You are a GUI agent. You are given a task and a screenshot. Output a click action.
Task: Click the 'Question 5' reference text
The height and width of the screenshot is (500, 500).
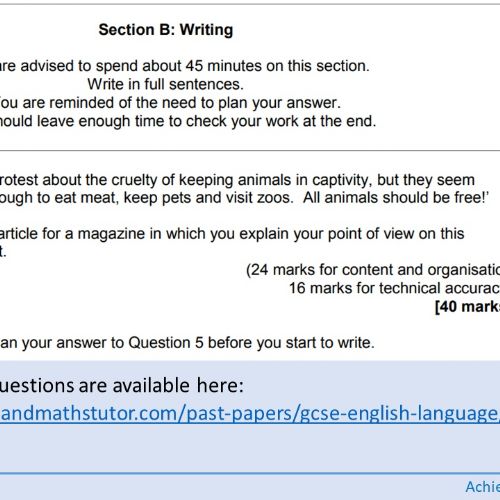166,343
